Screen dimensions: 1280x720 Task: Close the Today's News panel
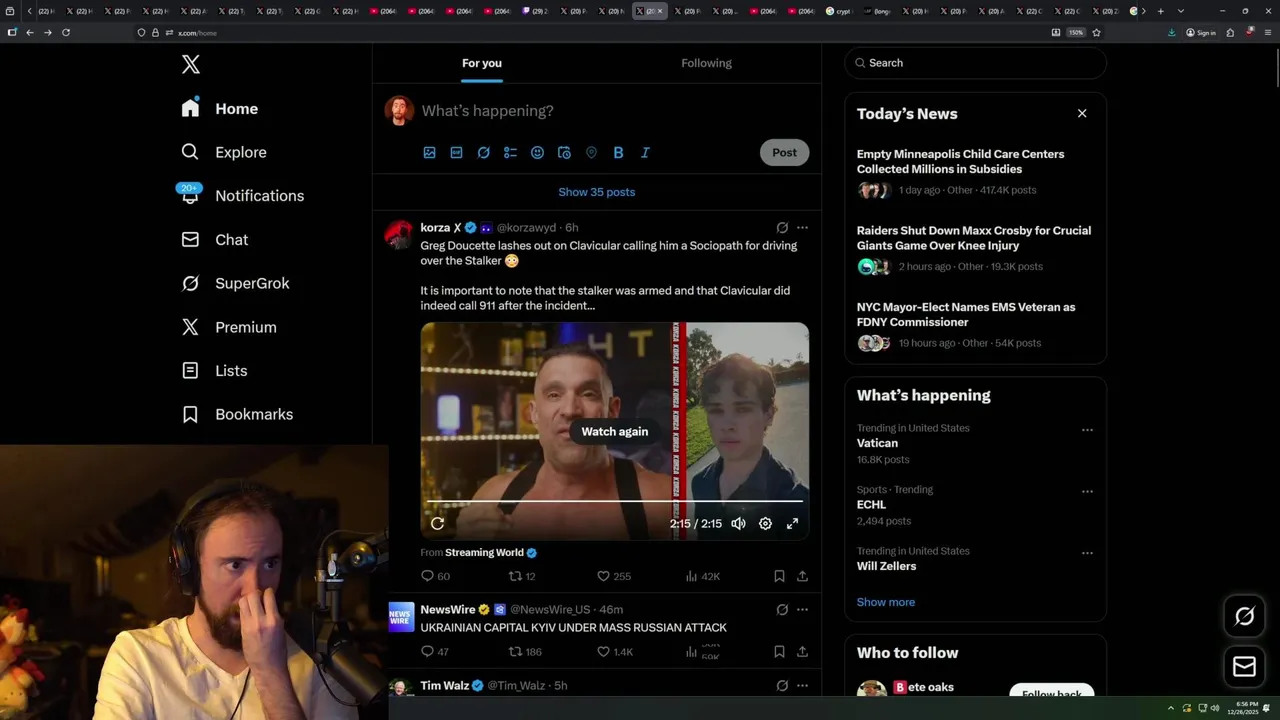pos(1082,114)
